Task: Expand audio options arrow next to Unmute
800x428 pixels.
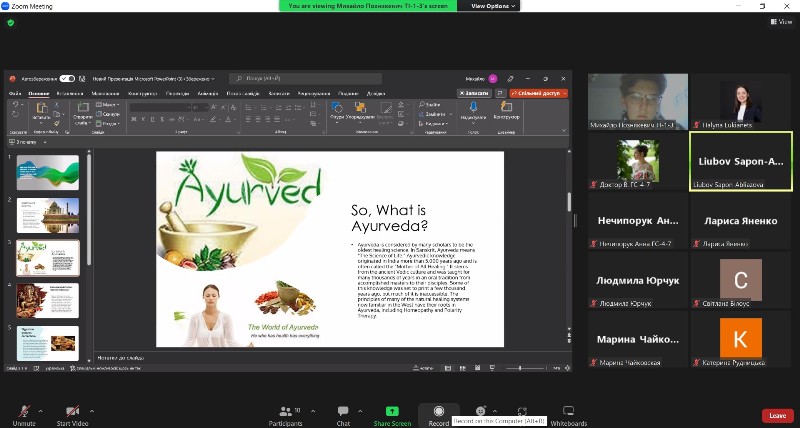Action: coord(40,410)
